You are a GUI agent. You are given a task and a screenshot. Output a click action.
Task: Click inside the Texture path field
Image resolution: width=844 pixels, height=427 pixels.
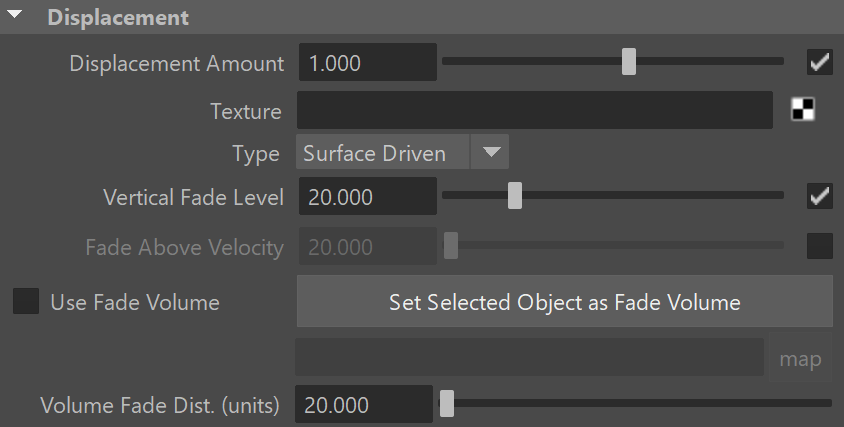[534, 110]
